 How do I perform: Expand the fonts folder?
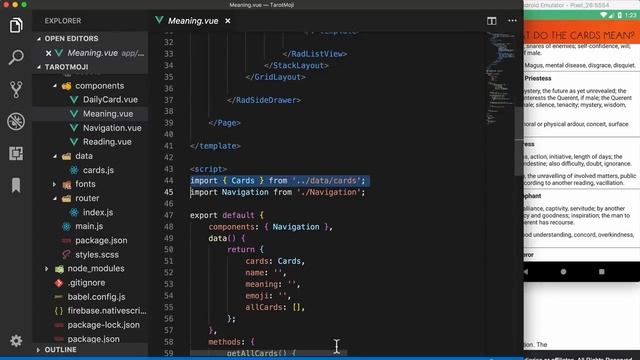pyautogui.click(x=55, y=184)
